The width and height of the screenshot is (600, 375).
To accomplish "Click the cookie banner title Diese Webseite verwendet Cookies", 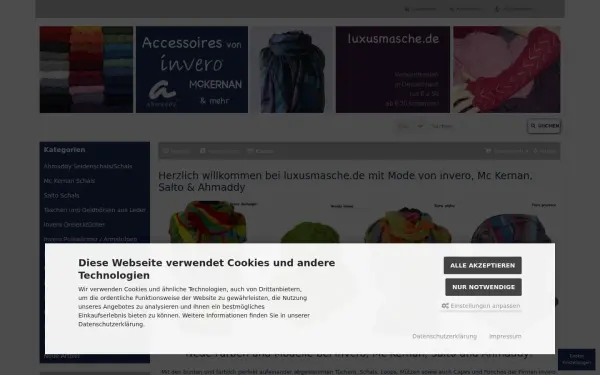I will [x=207, y=269].
